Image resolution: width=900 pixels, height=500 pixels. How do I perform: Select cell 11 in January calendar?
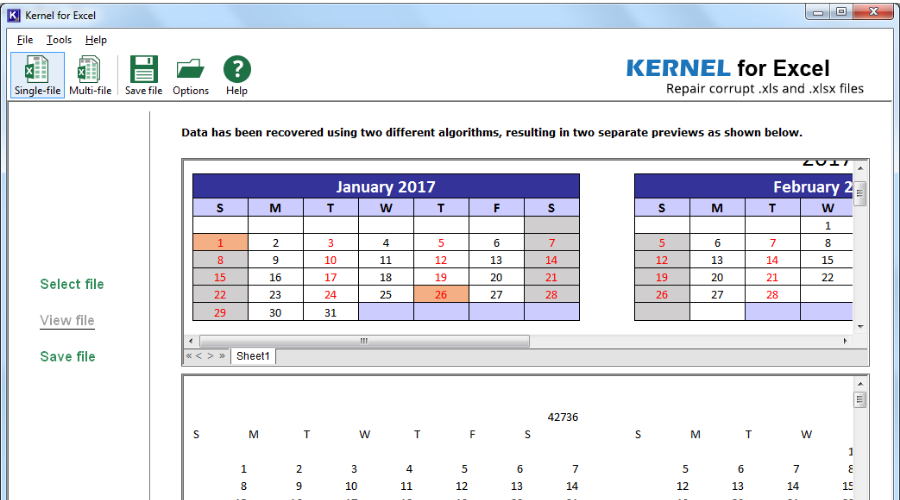pyautogui.click(x=386, y=260)
